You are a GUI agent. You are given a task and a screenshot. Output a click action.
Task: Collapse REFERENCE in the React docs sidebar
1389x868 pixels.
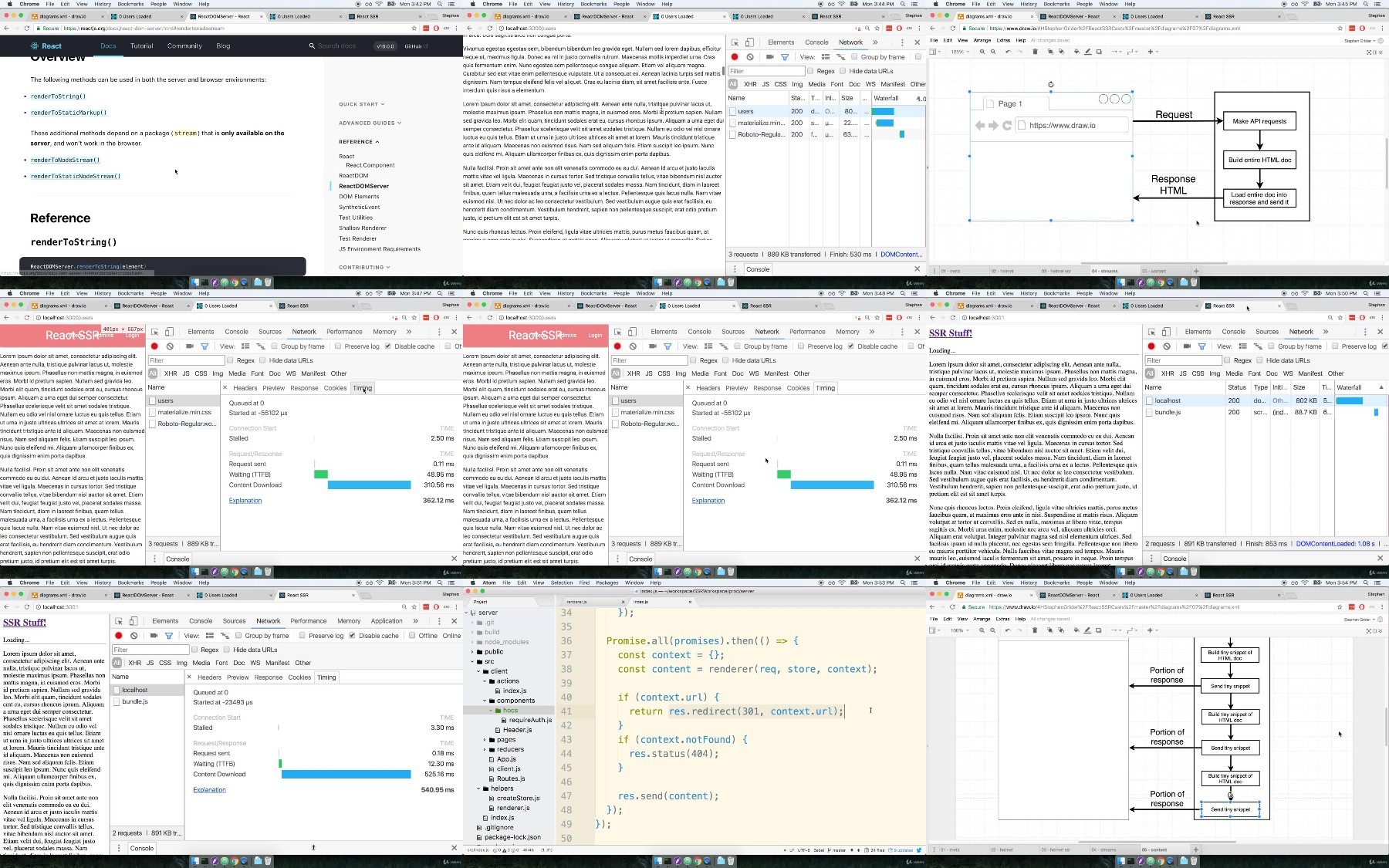(x=359, y=142)
